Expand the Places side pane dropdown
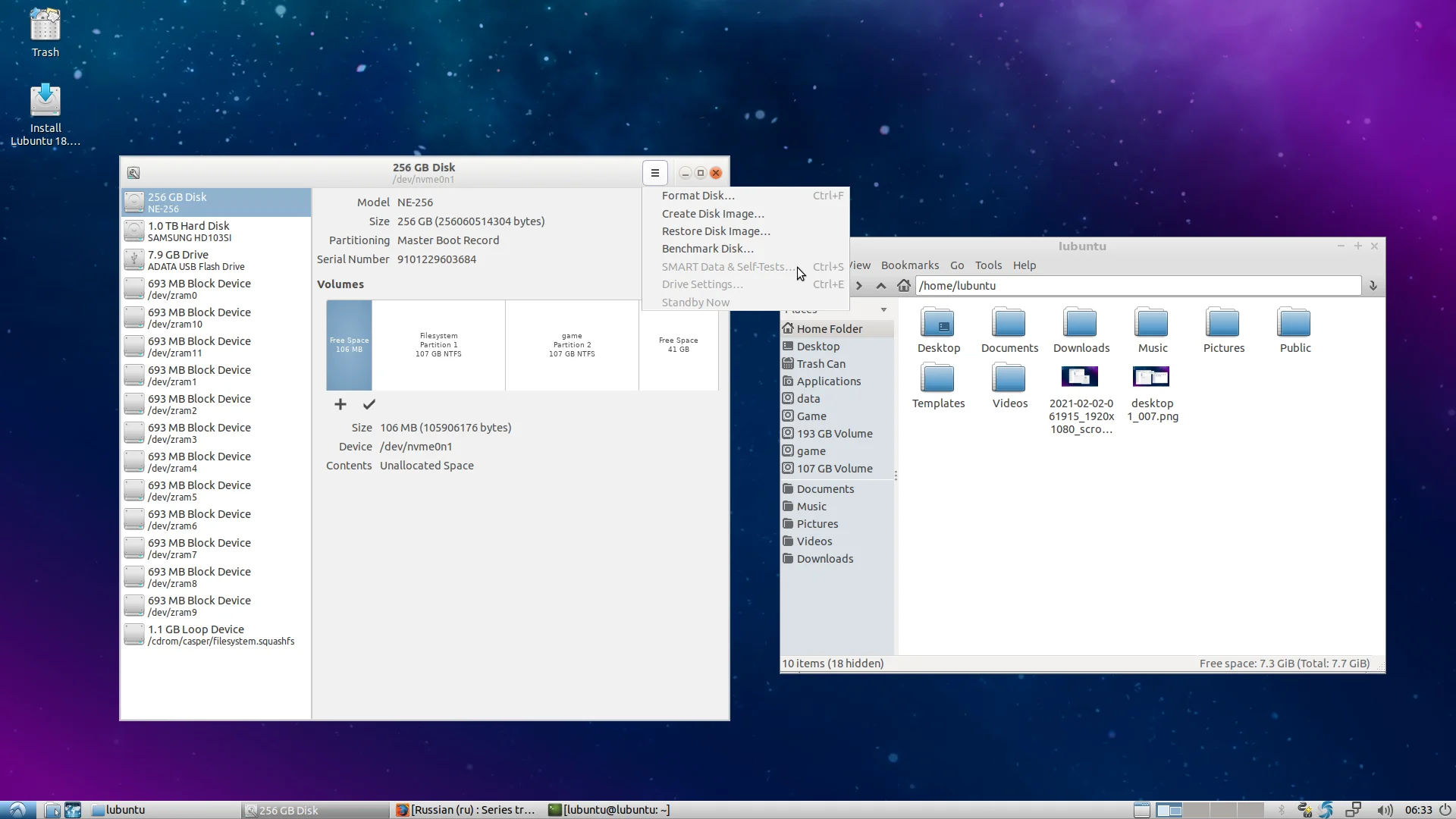The width and height of the screenshot is (1456, 819). (x=883, y=310)
